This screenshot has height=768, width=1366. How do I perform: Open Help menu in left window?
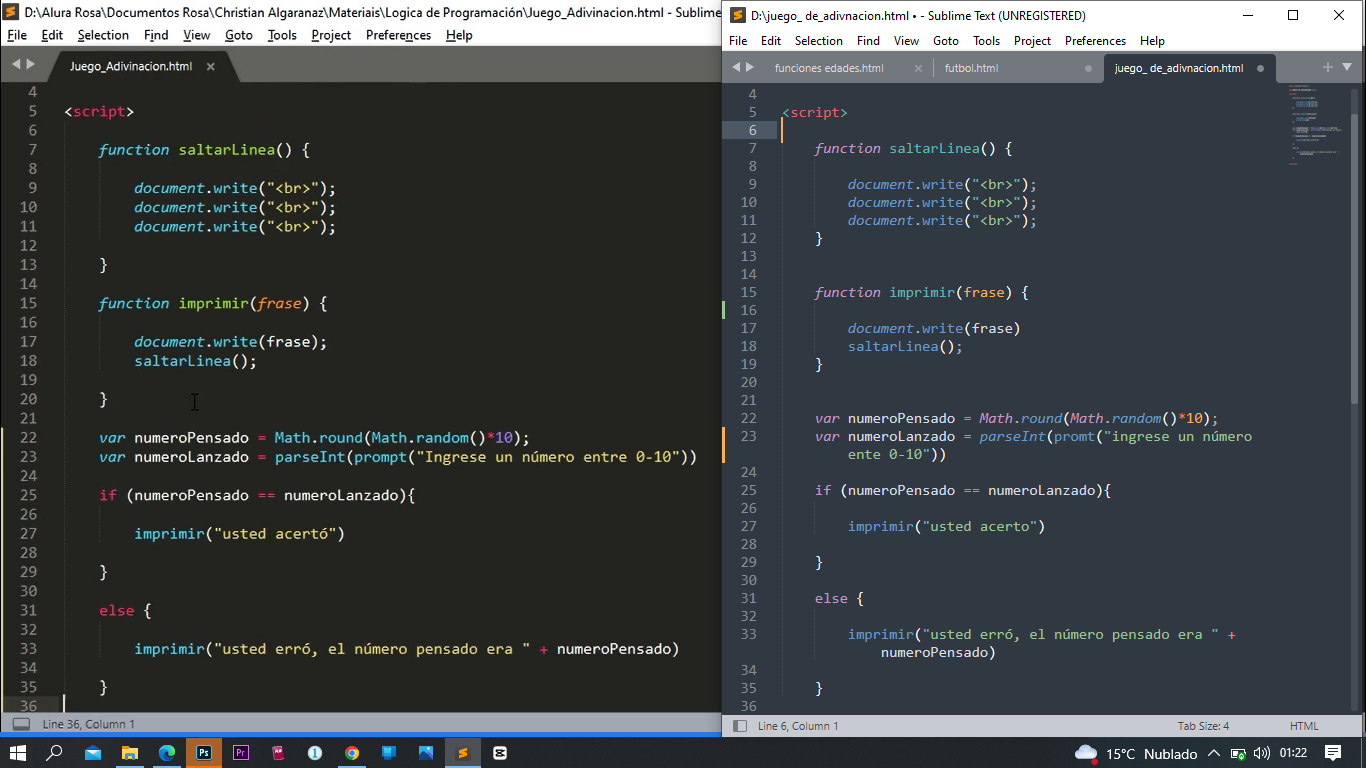459,35
